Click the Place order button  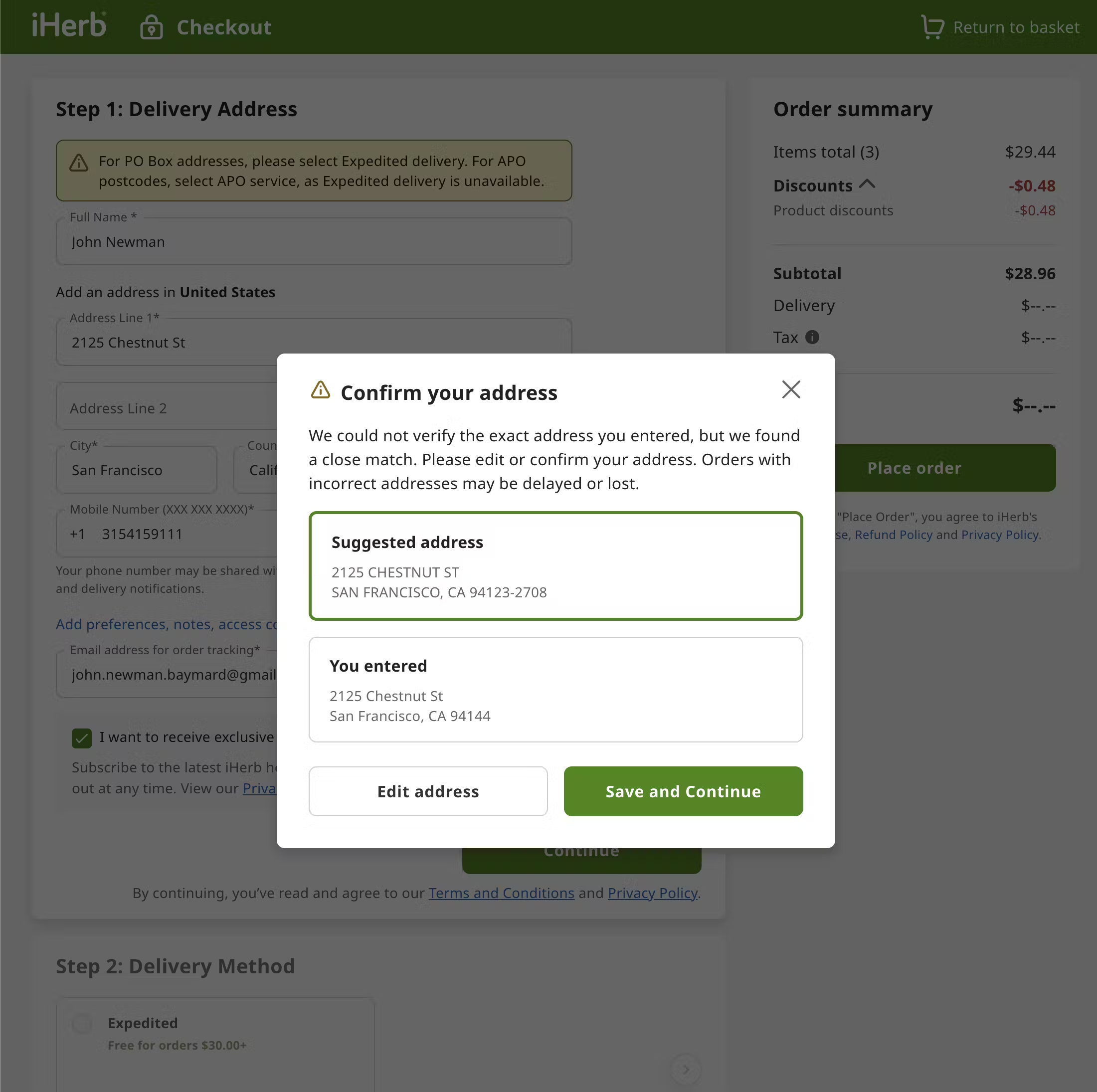coord(944,468)
